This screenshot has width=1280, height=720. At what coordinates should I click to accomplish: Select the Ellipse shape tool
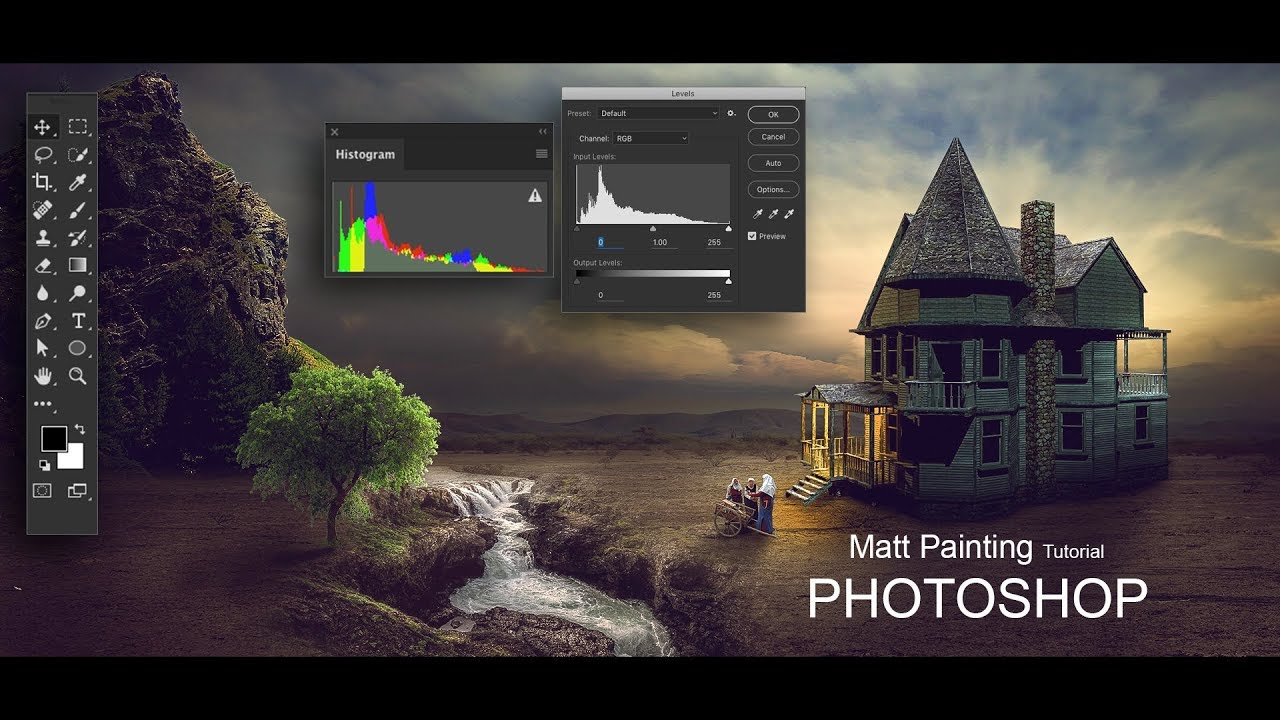(77, 348)
